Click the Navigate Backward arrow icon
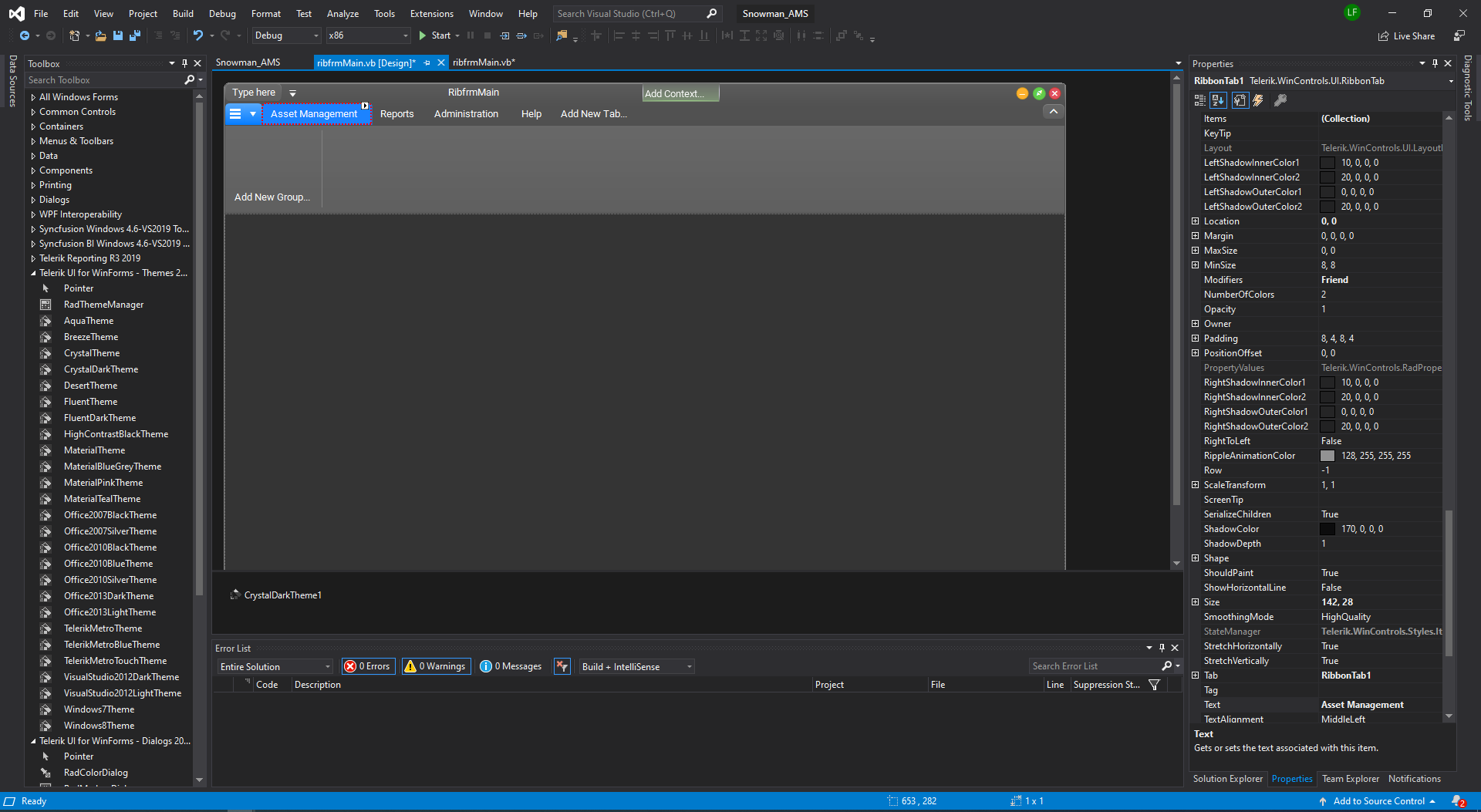Screen dimensions: 1481x812 [x=25, y=35]
